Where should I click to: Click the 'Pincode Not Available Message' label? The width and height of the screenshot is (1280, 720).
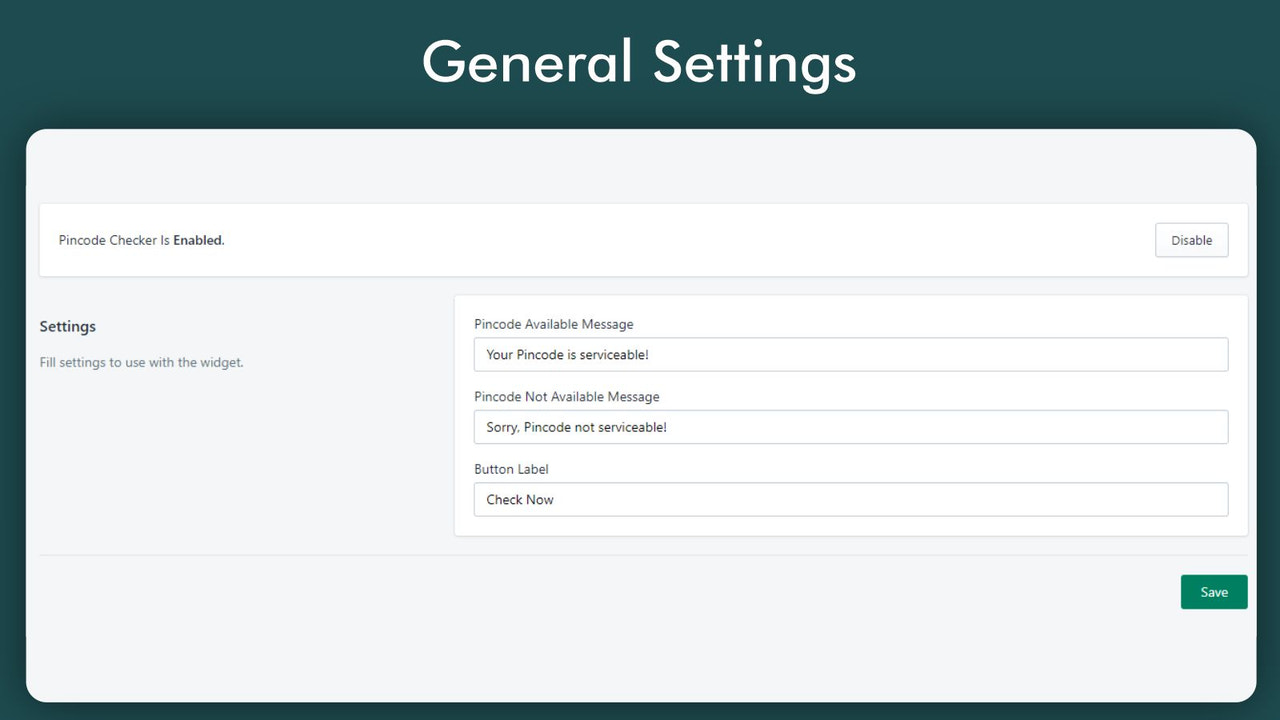[x=567, y=396]
